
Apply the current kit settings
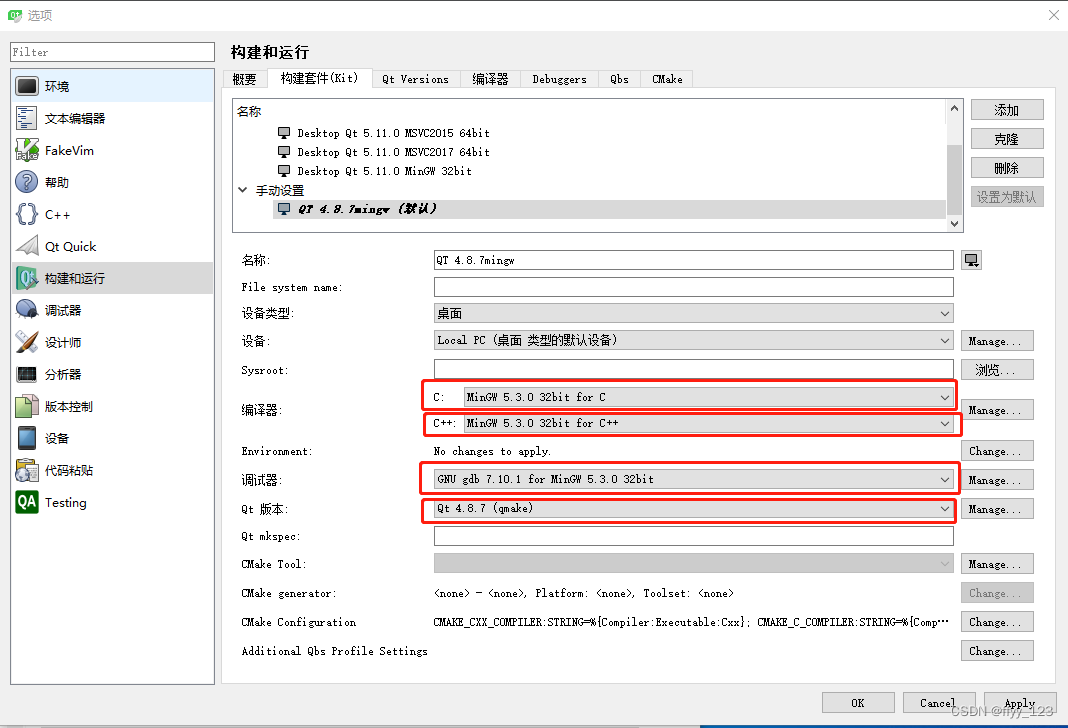1019,702
